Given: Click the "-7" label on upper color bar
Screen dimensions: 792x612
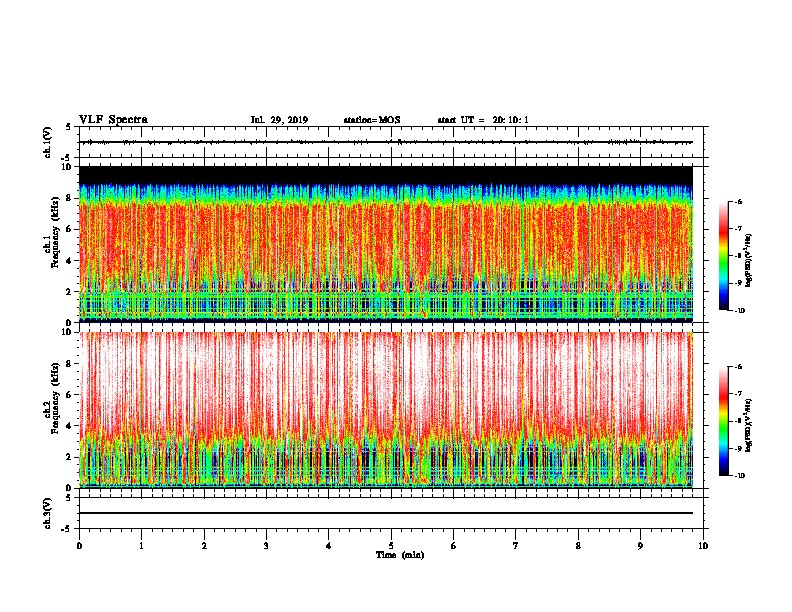Looking at the screenshot, I should click(x=738, y=229).
